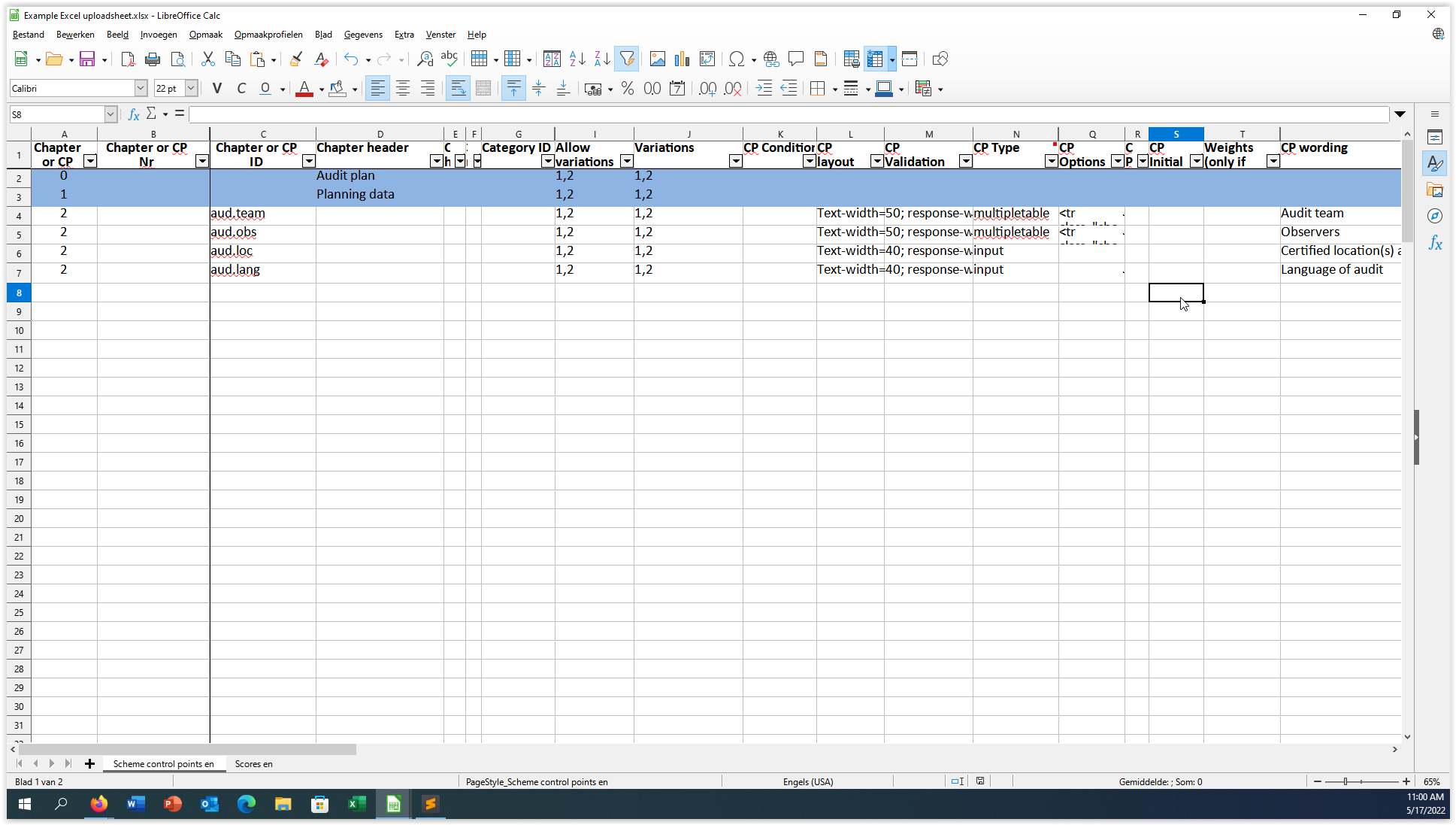Image resolution: width=1456 pixels, height=825 pixels.
Task: Click the add new sheet plus button
Action: (x=89, y=763)
